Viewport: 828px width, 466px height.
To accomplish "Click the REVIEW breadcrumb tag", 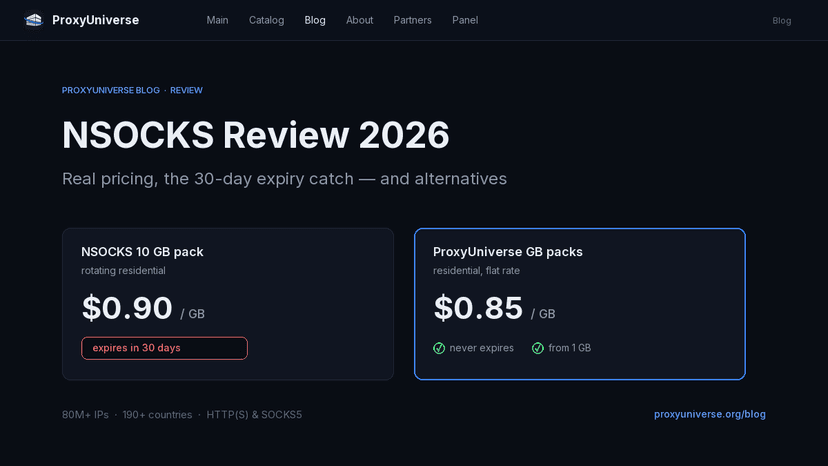I will (186, 90).
